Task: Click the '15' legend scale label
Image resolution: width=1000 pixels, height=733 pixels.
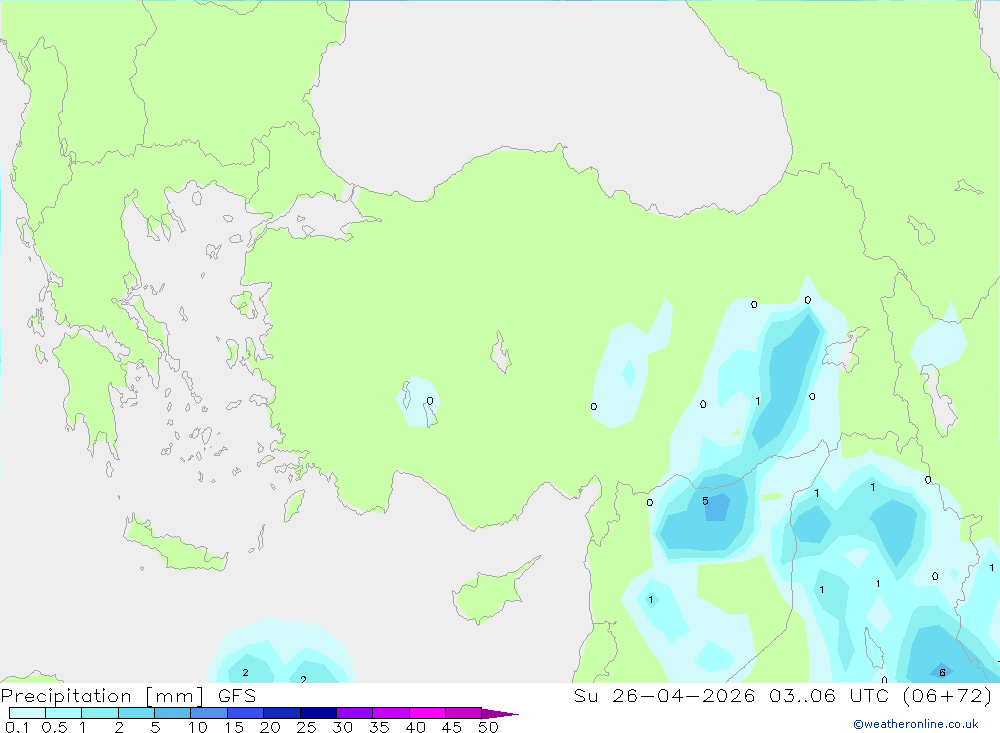Action: [234, 727]
